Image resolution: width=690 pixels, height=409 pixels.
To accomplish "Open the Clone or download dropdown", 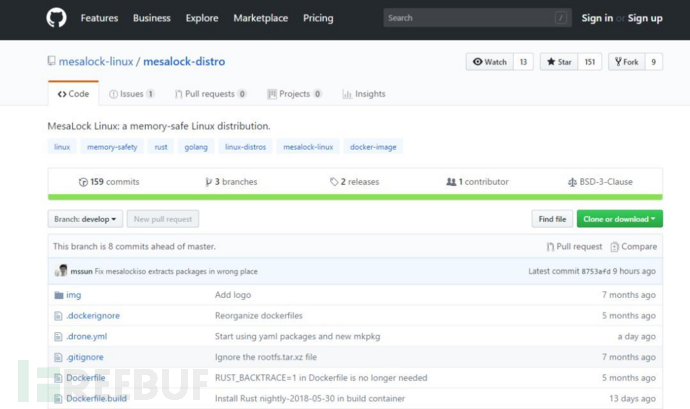I will [619, 219].
